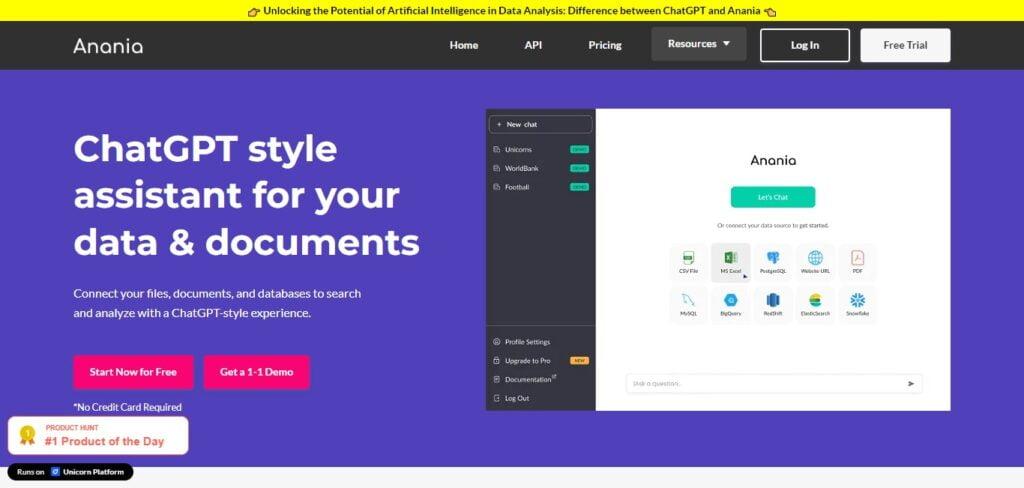
Task: Open the yellow banner article link
Action: click(512, 11)
